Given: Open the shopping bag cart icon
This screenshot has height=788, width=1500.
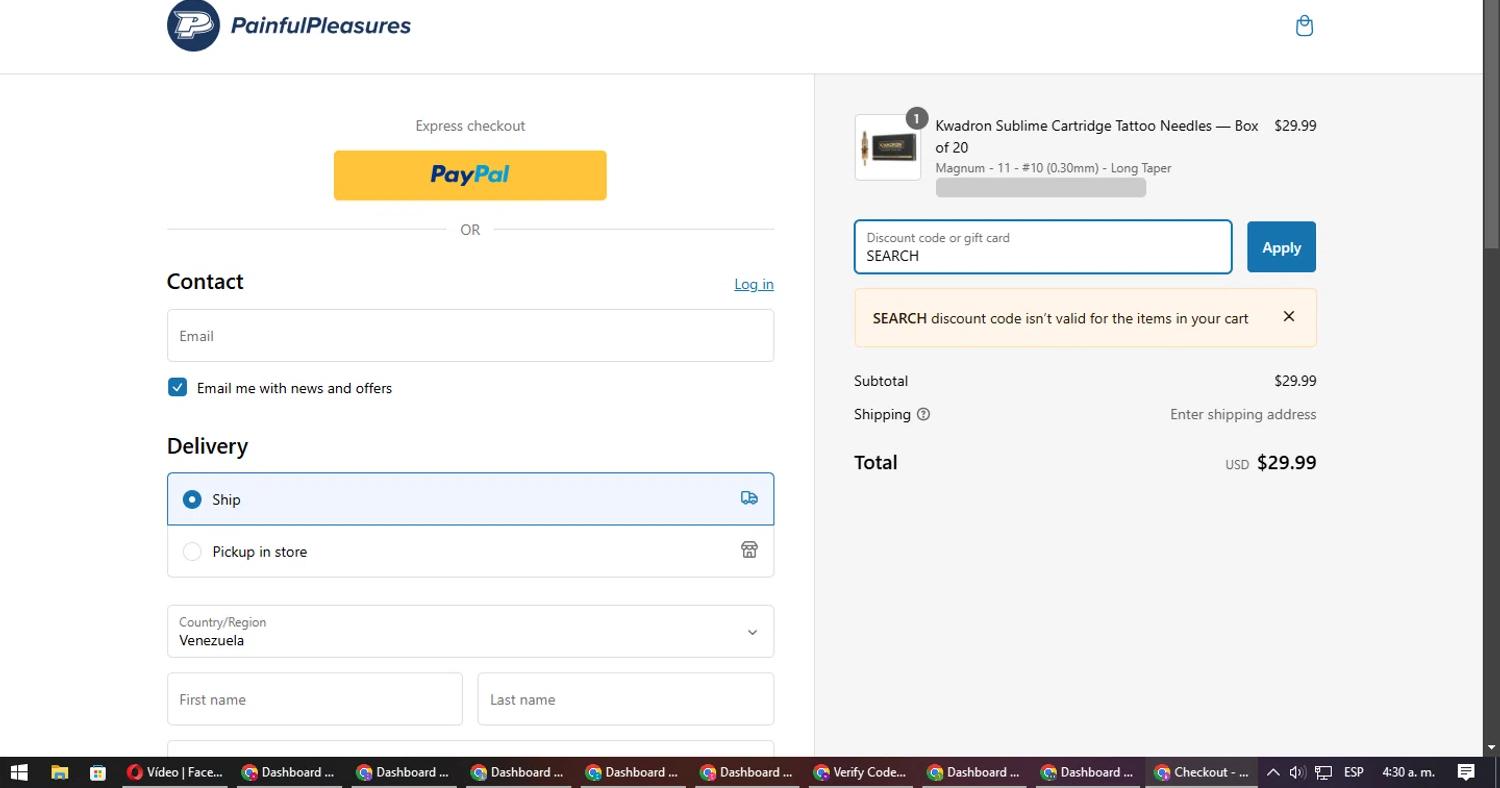Looking at the screenshot, I should (x=1304, y=26).
